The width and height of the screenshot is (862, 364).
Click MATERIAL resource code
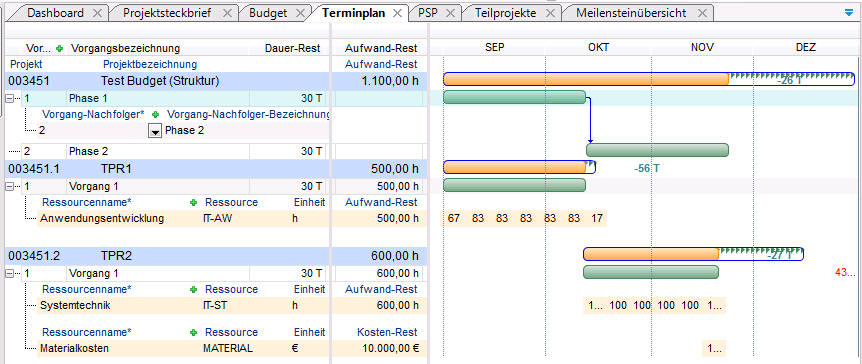point(228,348)
